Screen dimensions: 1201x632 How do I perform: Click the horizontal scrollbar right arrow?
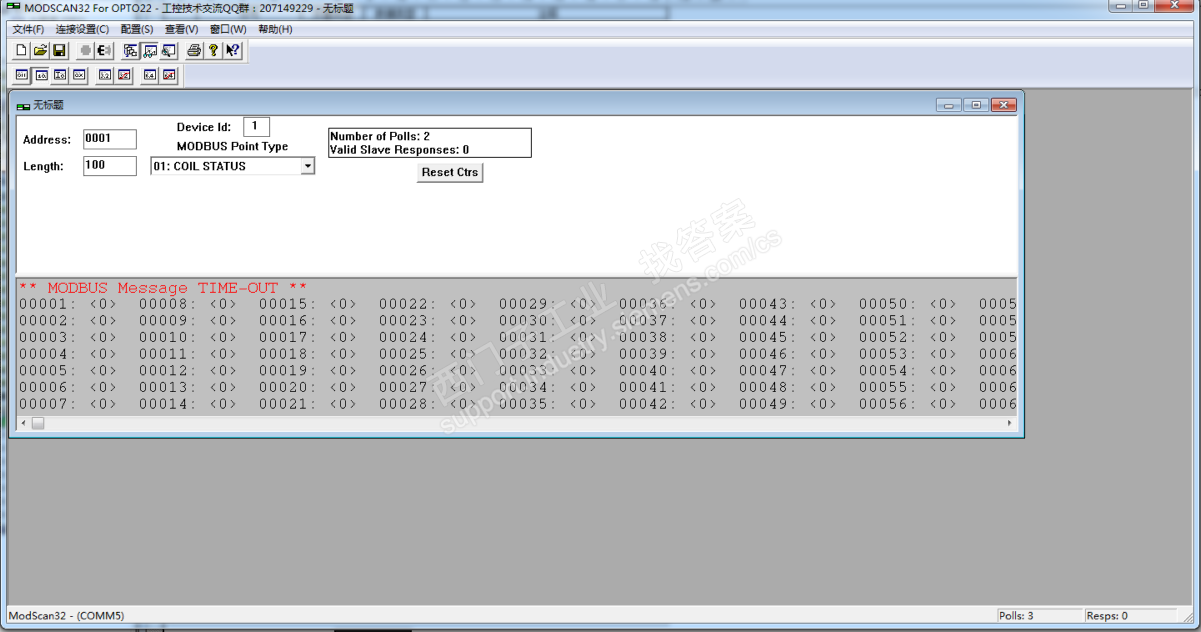point(1009,424)
